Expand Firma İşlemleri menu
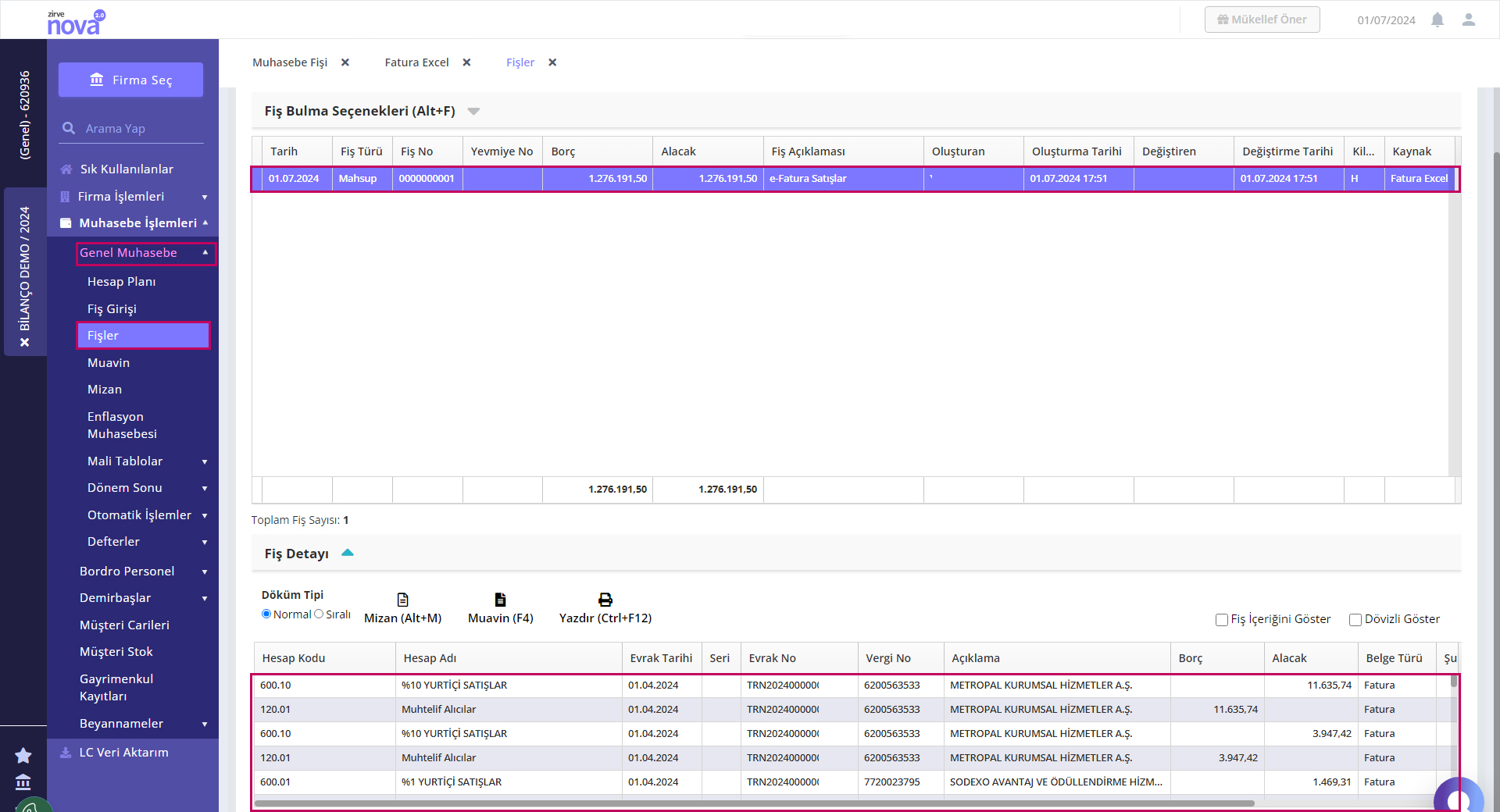 coord(205,197)
